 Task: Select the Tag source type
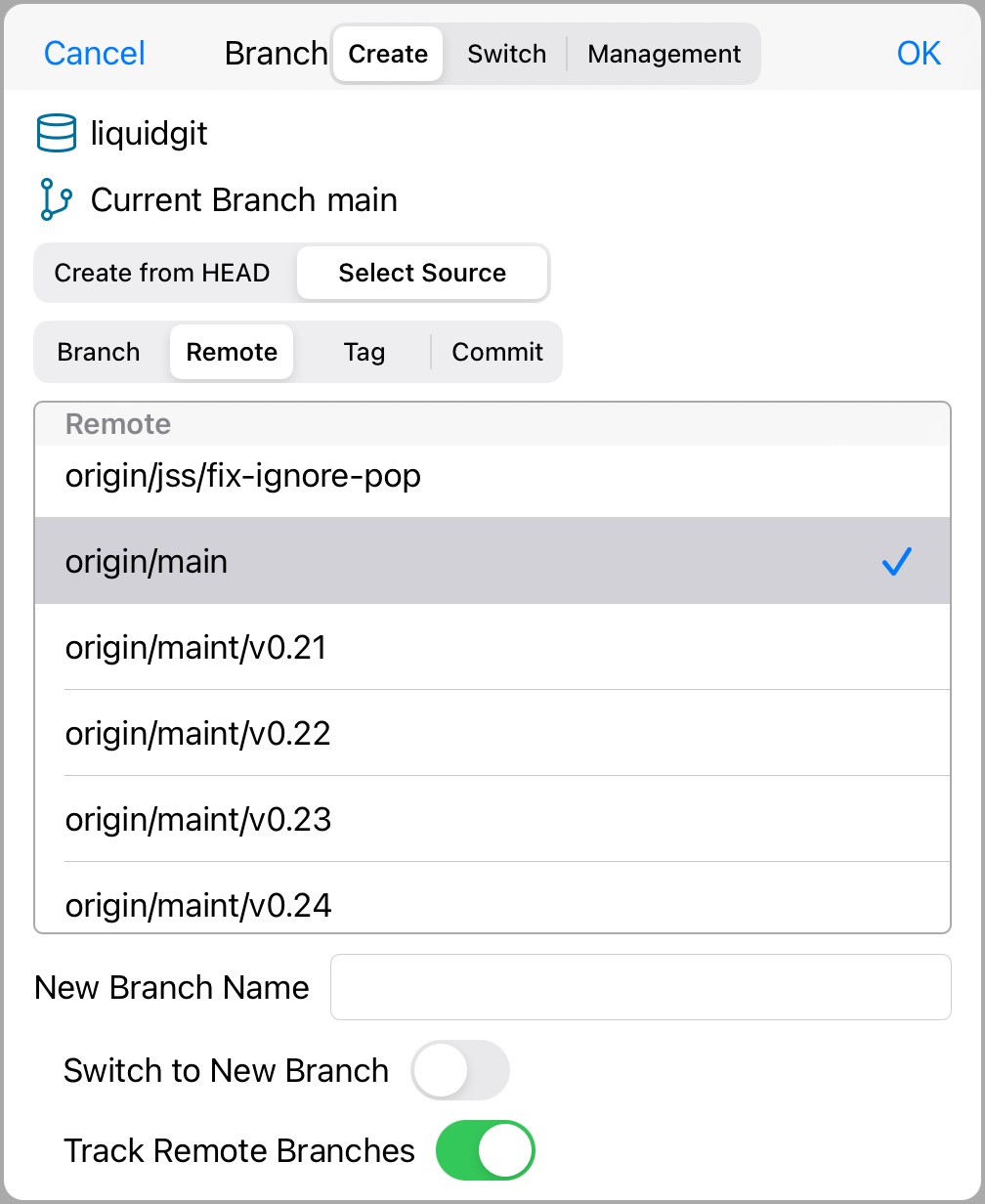pos(364,352)
